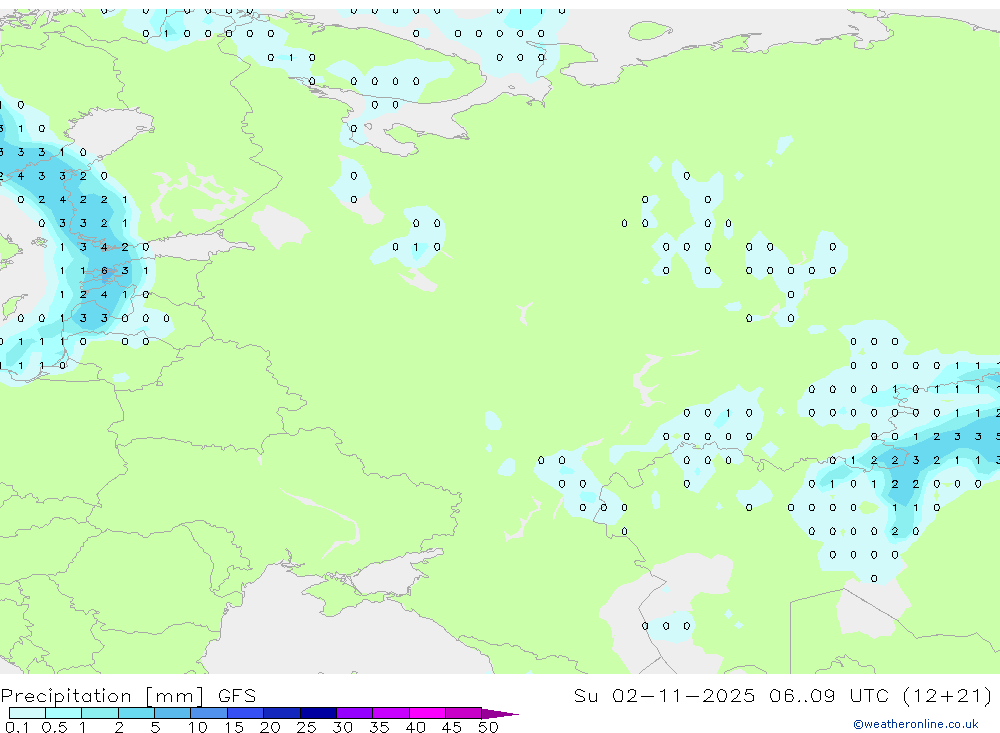
Task: Select the 40–45 mm magenta legend swatch
Action: coord(427,713)
